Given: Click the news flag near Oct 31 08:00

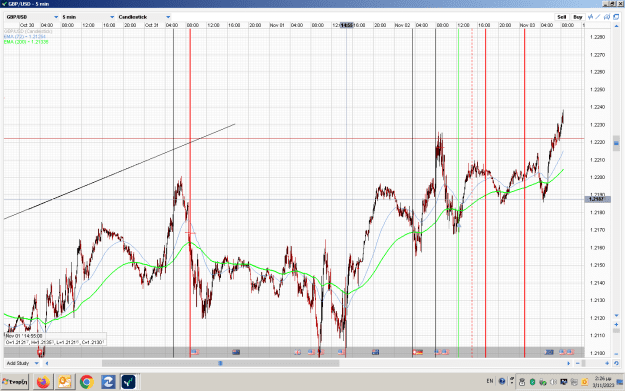Looking at the screenshot, I should coord(195,352).
